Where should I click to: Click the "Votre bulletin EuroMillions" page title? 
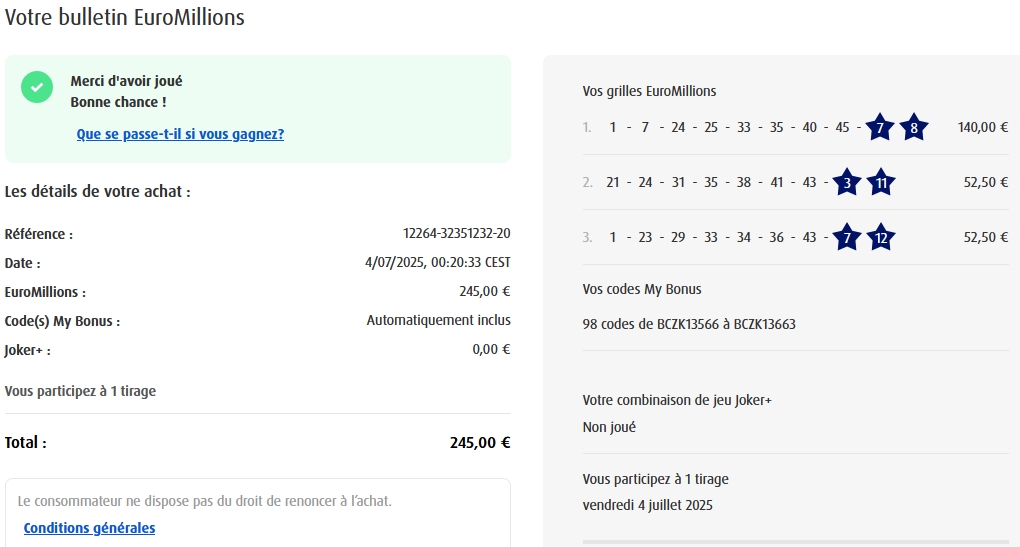tap(125, 17)
